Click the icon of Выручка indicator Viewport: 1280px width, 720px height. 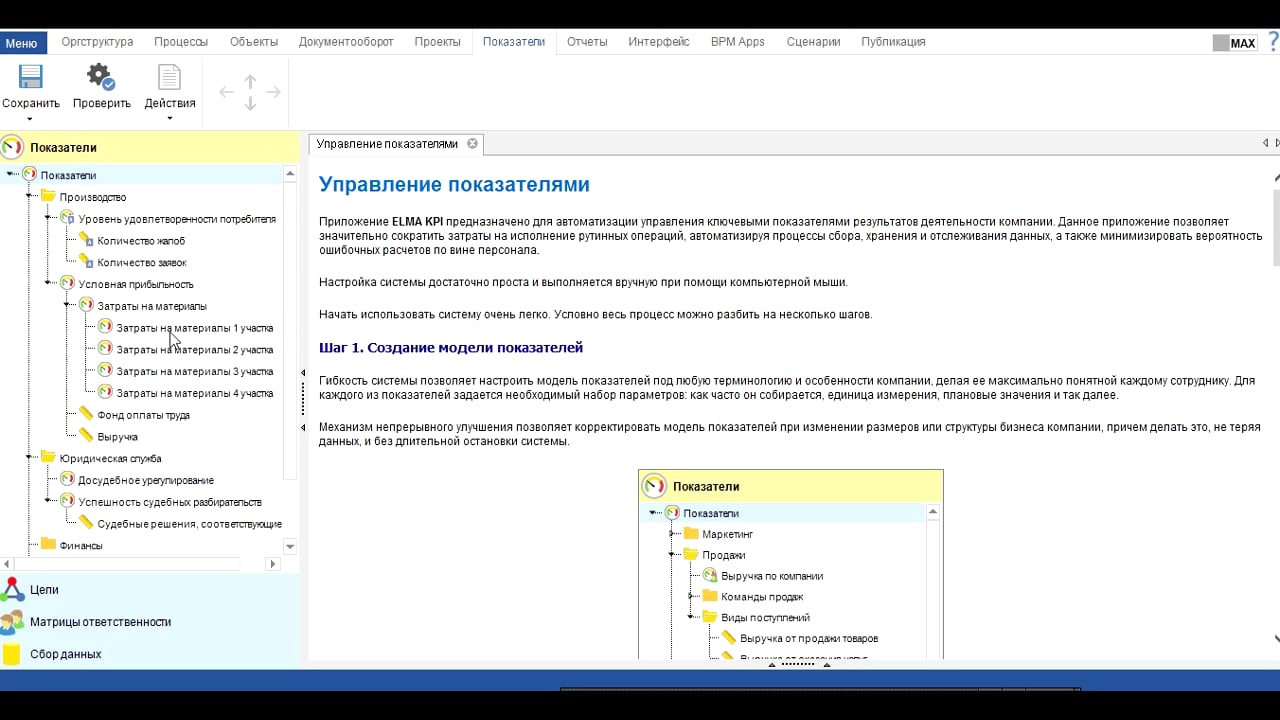pos(86,436)
